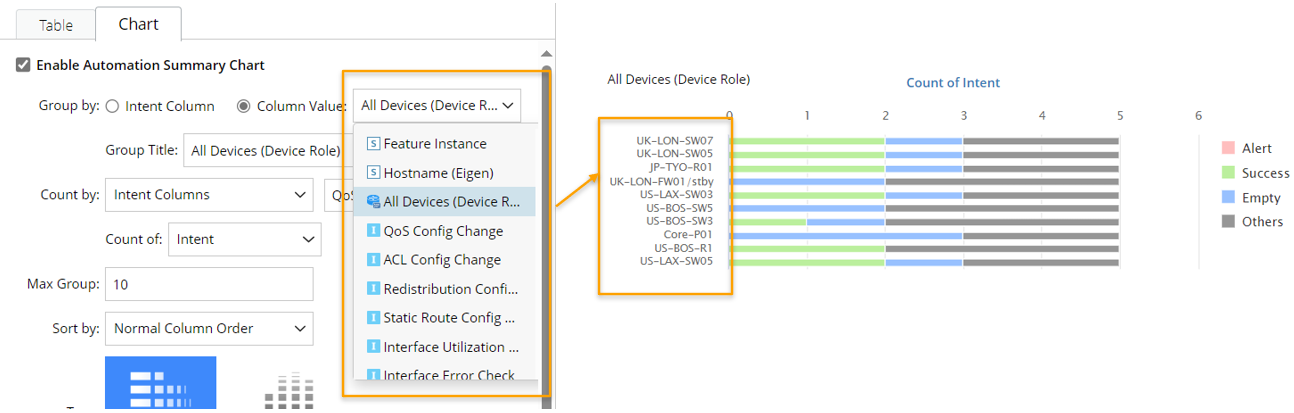Click the Empty legend blue swatch
This screenshot has width=1294, height=413.
coord(1228,198)
